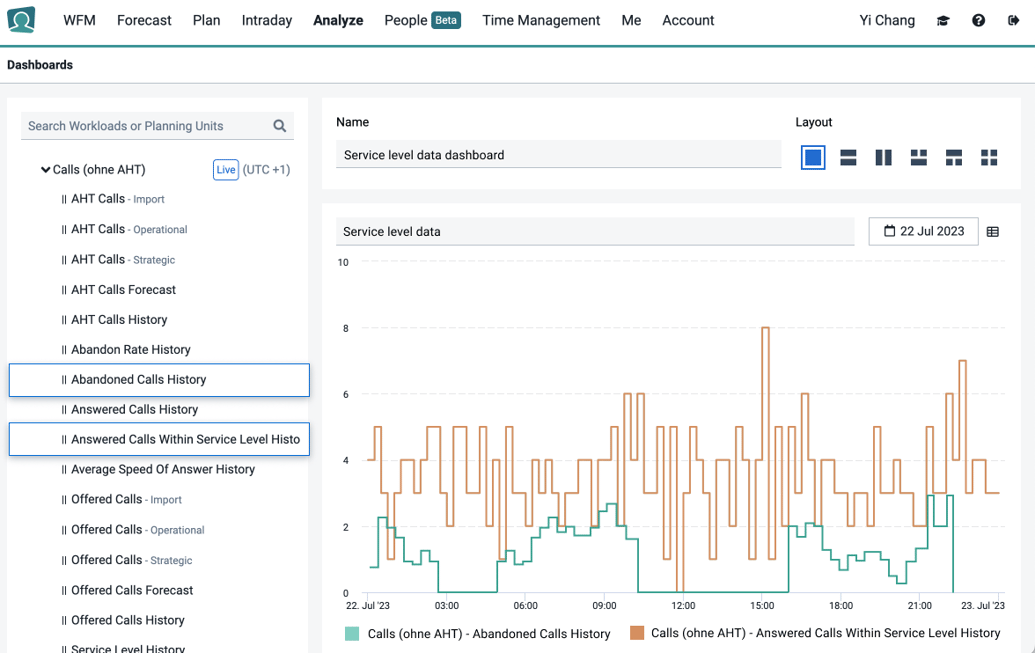Collapse the Calls (ohne AHT) tree

(46, 170)
